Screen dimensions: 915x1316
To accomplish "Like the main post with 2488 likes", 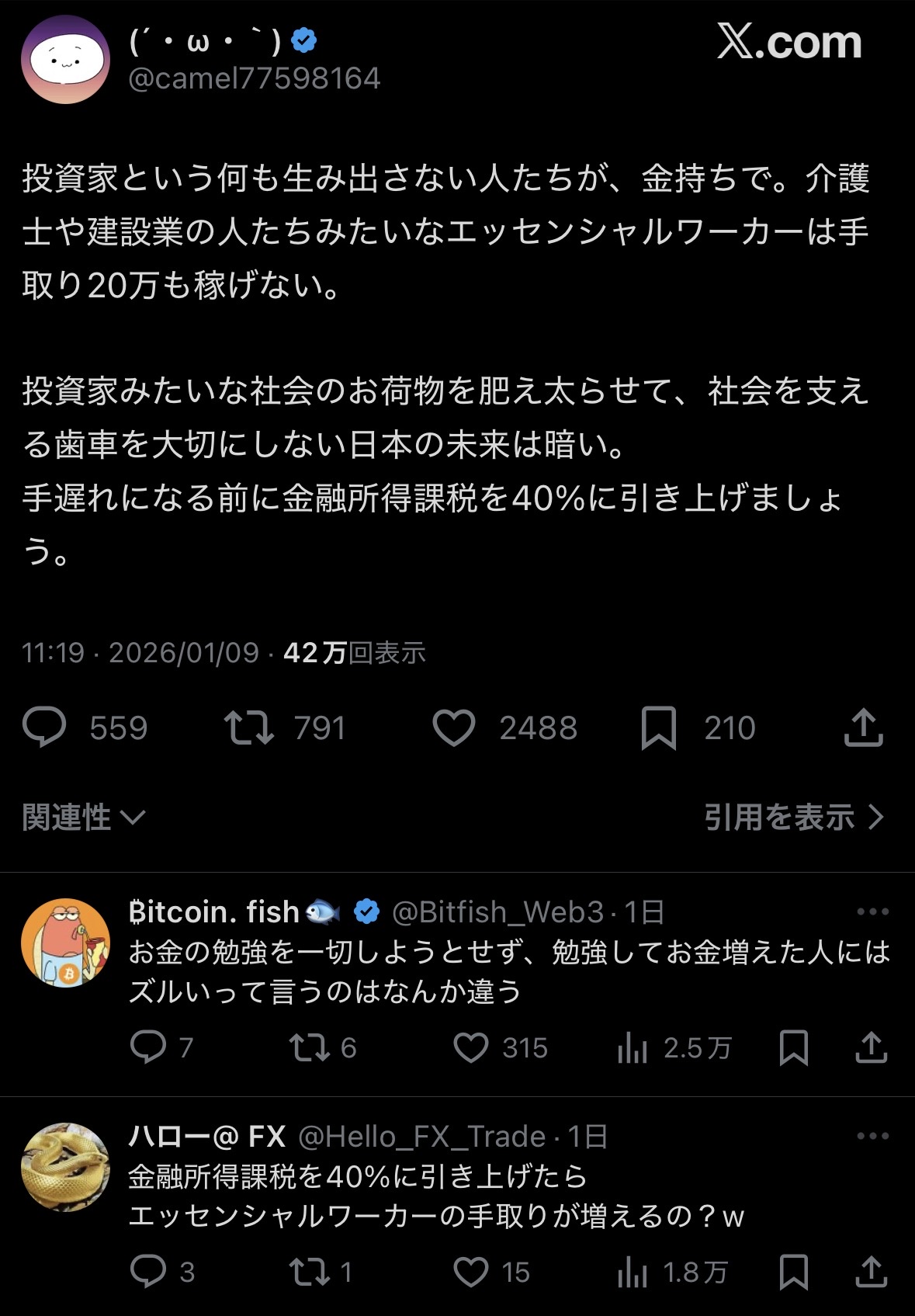I will pyautogui.click(x=453, y=727).
